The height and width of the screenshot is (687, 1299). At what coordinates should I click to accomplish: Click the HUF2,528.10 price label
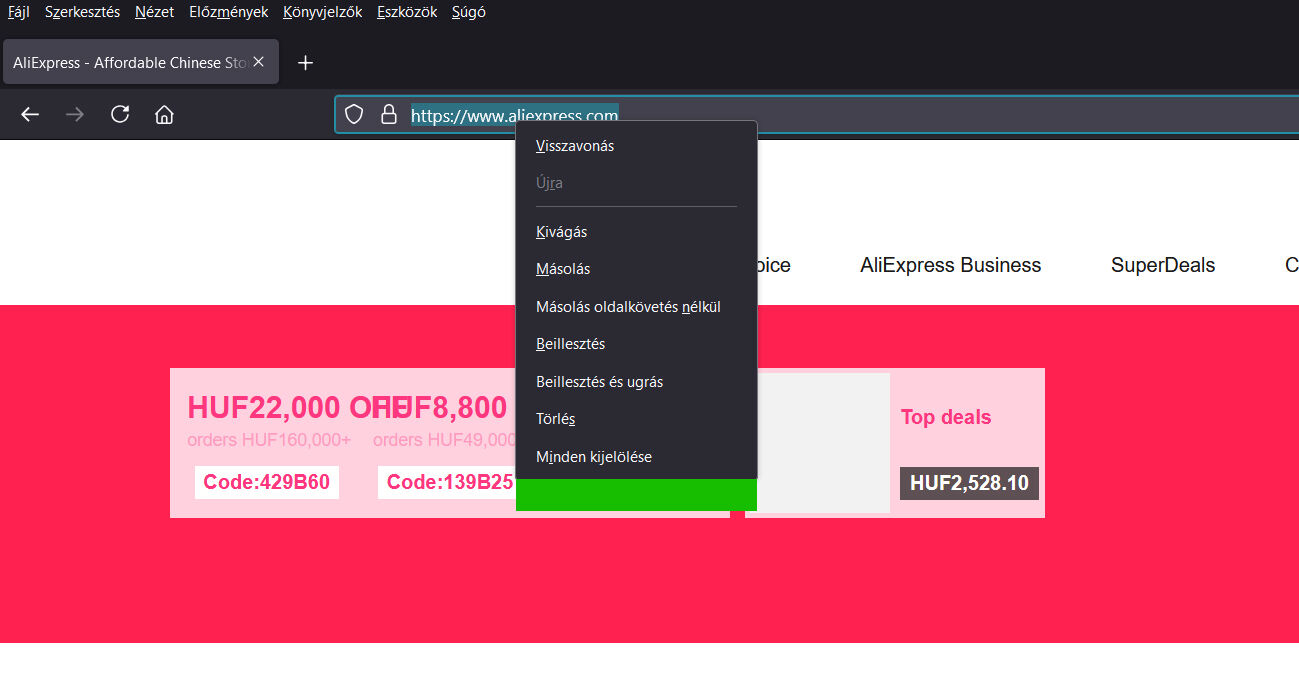[x=969, y=483]
